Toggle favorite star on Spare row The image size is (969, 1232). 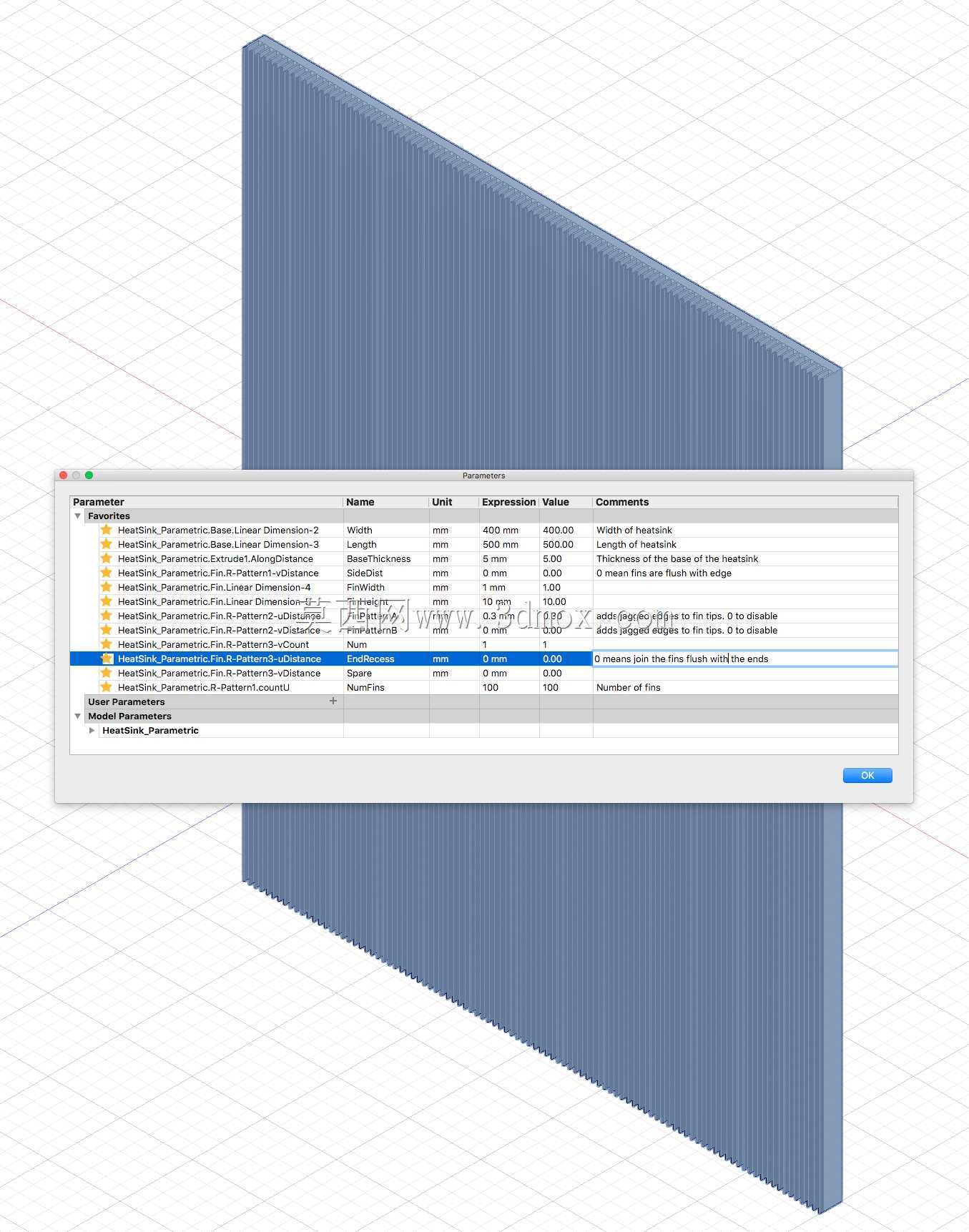(107, 673)
